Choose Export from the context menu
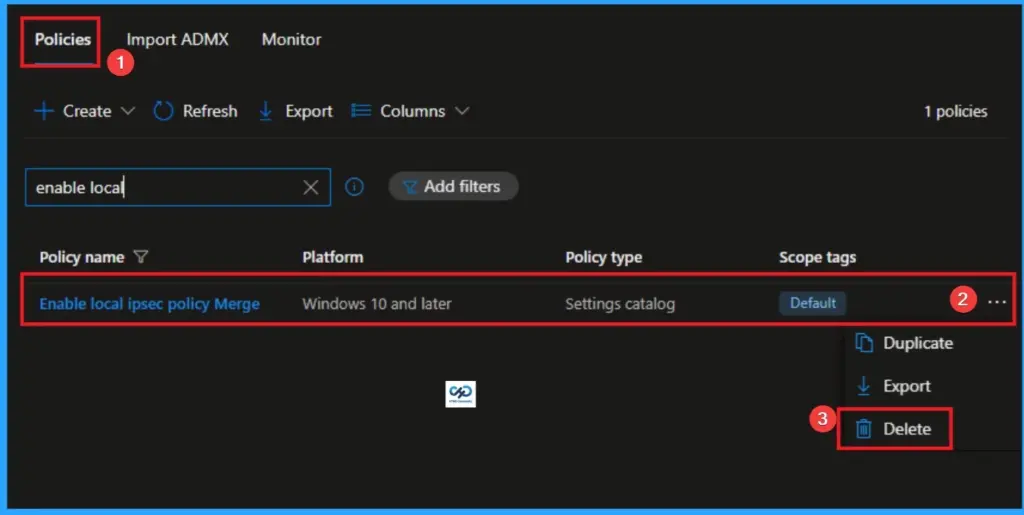The height and width of the screenshot is (515, 1024). tap(906, 386)
